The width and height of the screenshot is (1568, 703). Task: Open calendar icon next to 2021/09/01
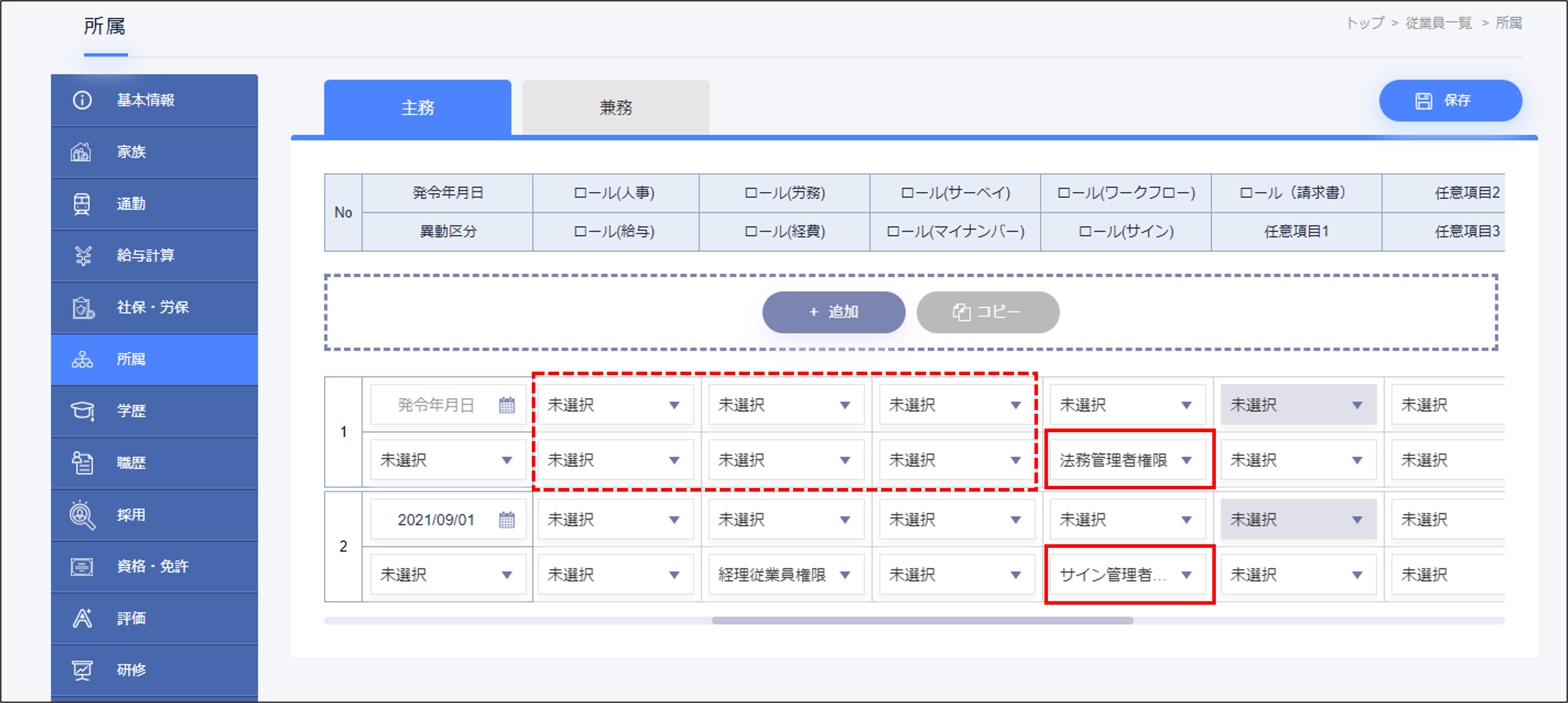[x=507, y=520]
